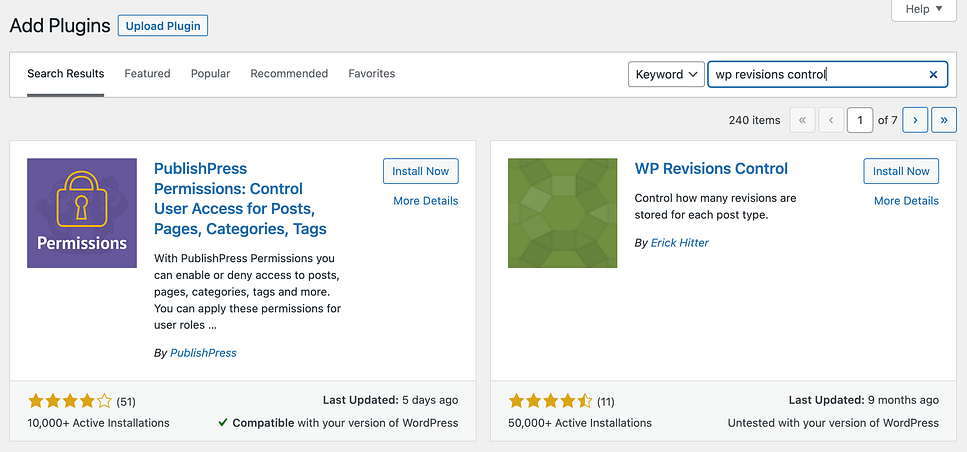The width and height of the screenshot is (967, 452).
Task: Click the PublishPress Permissions lock icon
Action: (82, 213)
